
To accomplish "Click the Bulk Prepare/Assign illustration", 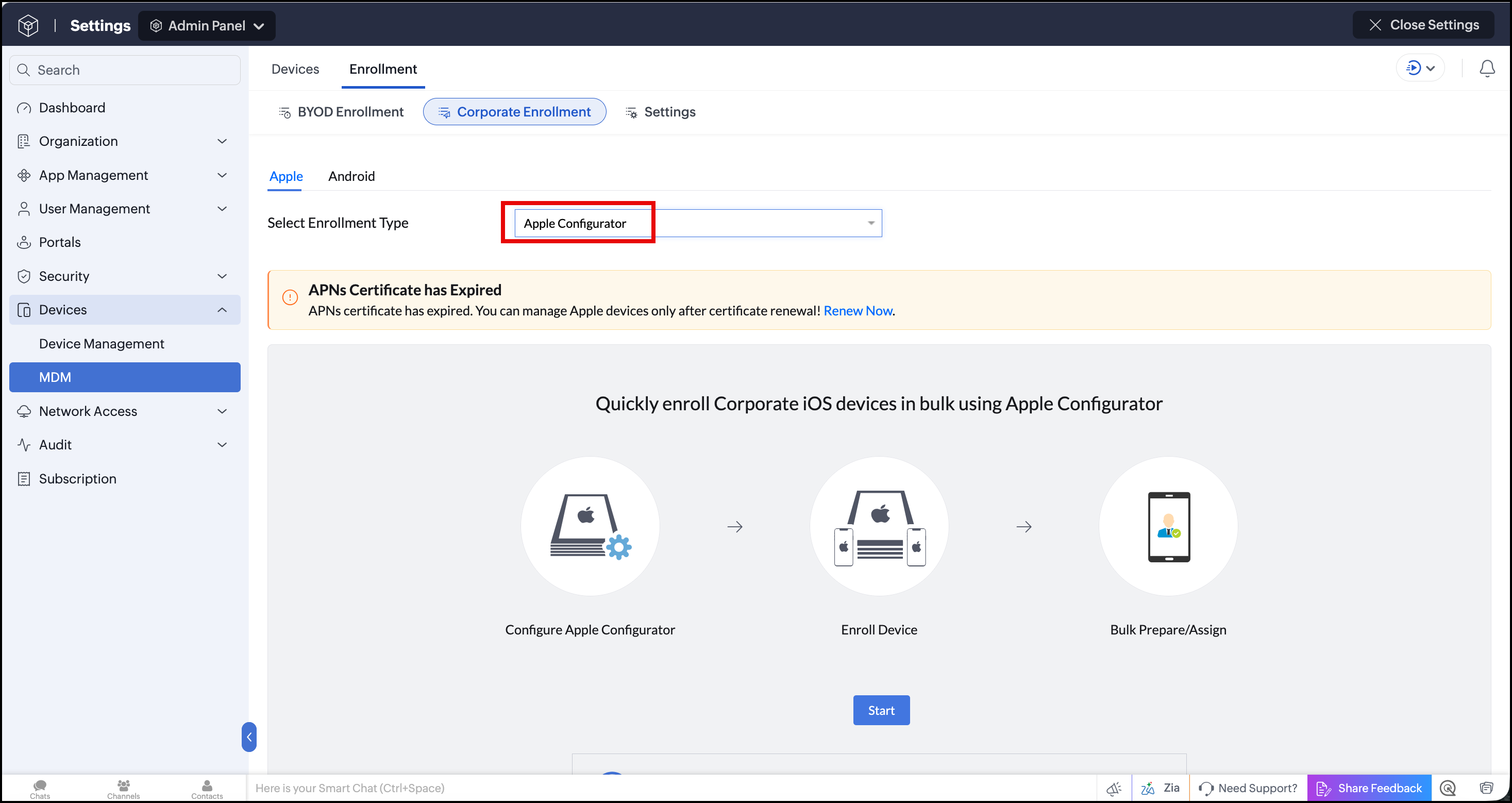I will pyautogui.click(x=1168, y=526).
